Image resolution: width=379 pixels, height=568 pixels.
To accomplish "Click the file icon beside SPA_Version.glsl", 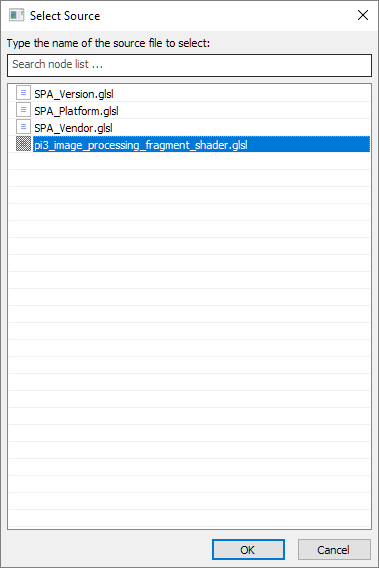I will coord(23,93).
